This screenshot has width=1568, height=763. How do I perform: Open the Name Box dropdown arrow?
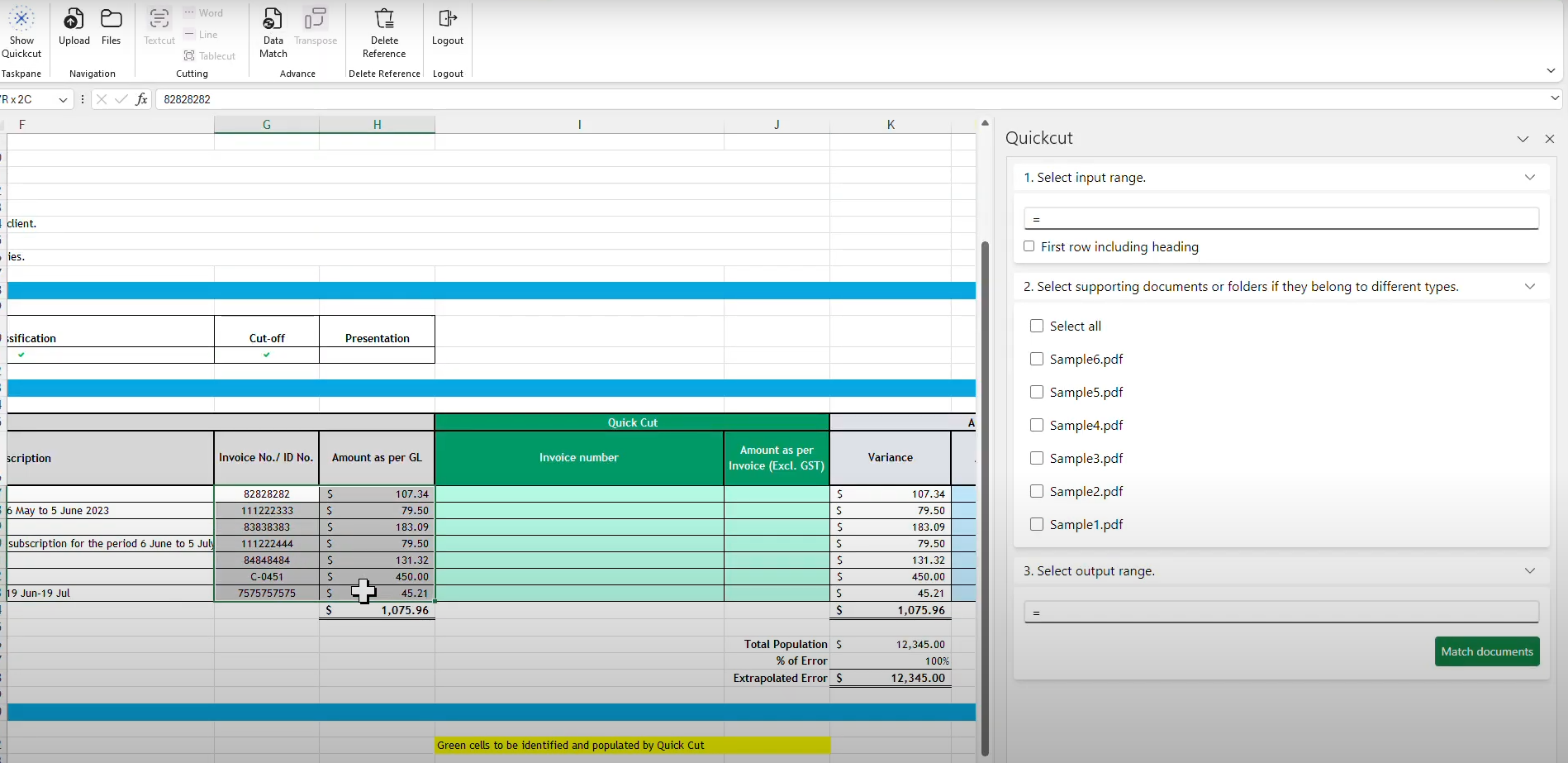click(x=63, y=99)
